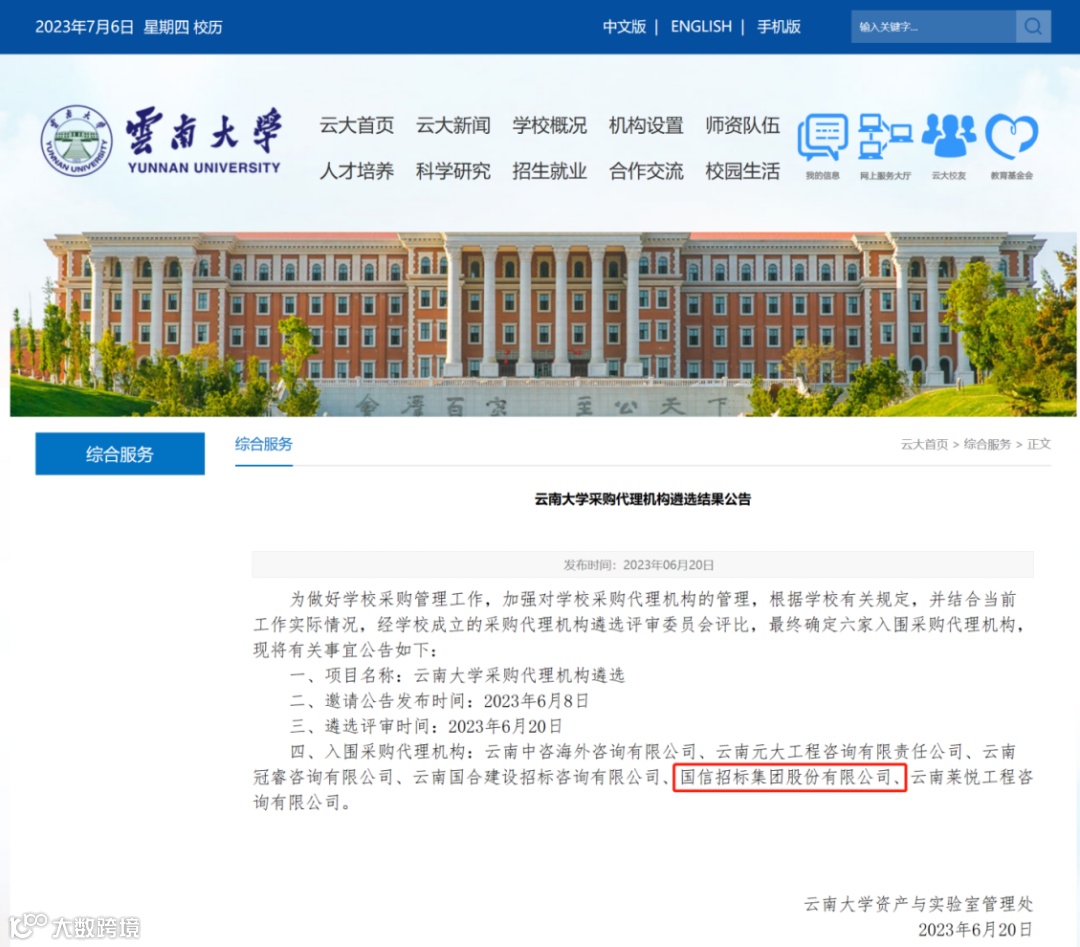Open 师资队伍 navigation item
Viewport: 1080px width, 947px height.
[742, 125]
